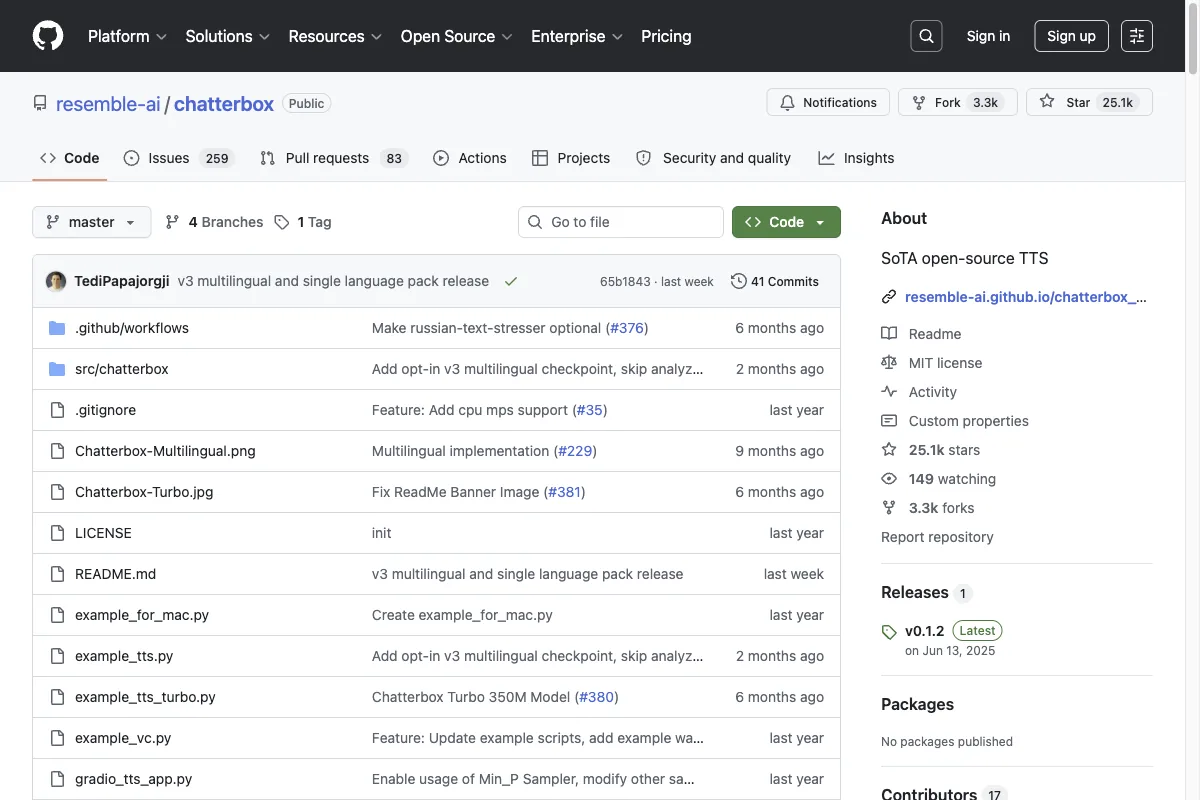Click the GitHub logo home icon
The width and height of the screenshot is (1200, 800).
coord(48,36)
